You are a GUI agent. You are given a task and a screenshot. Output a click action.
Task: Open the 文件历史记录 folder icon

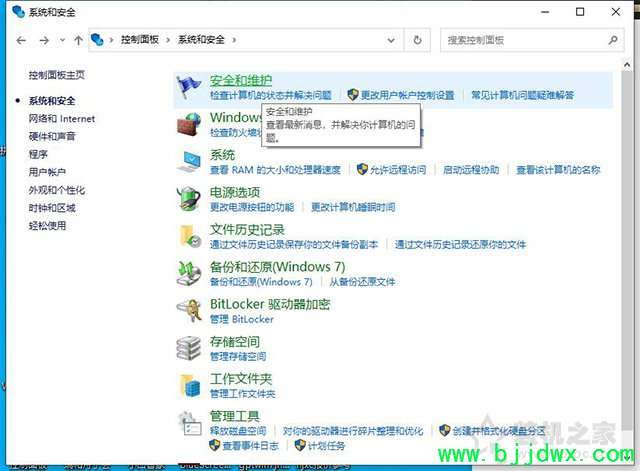(x=189, y=236)
